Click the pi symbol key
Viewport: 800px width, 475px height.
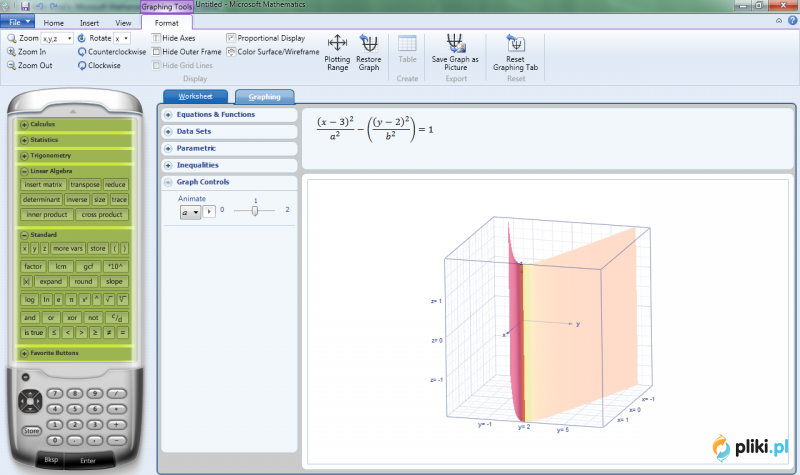coord(71,299)
